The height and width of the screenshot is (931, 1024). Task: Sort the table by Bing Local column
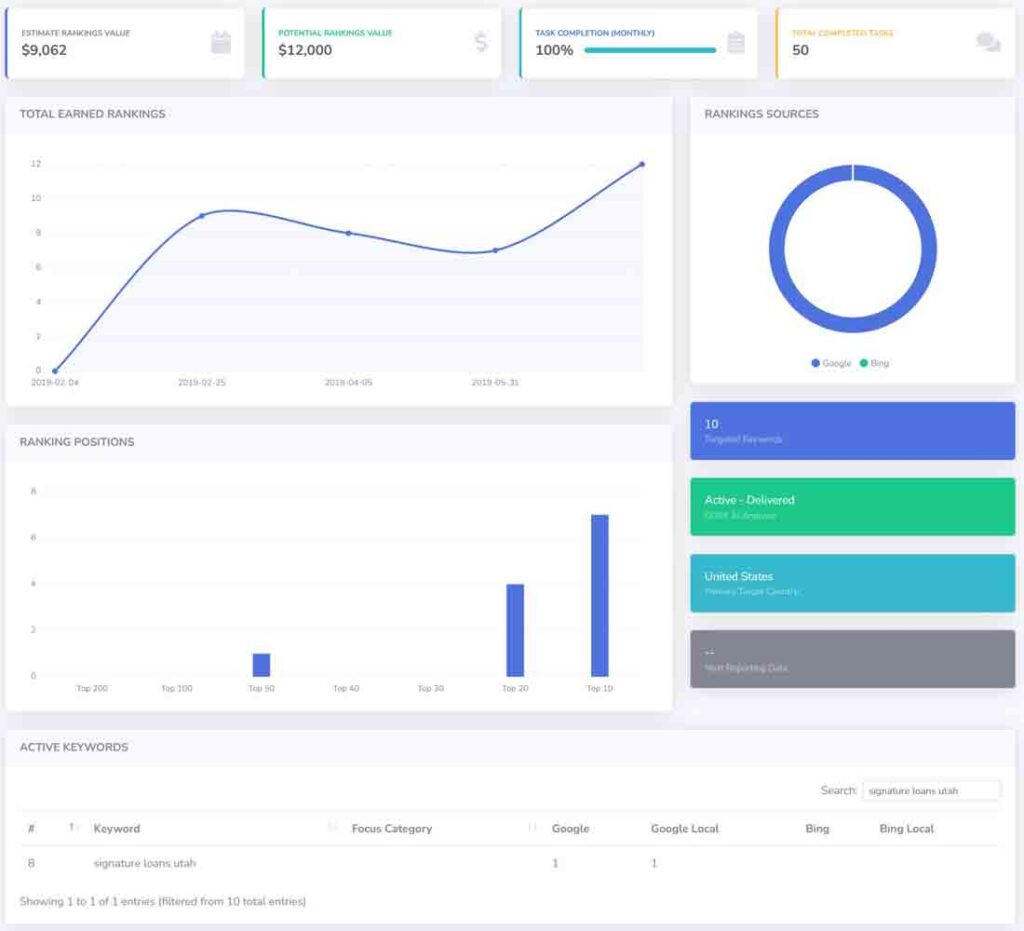pos(906,828)
